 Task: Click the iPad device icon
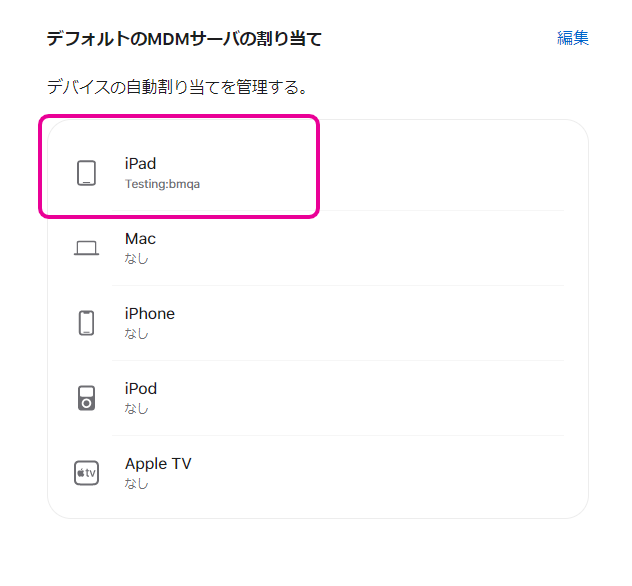[x=87, y=173]
